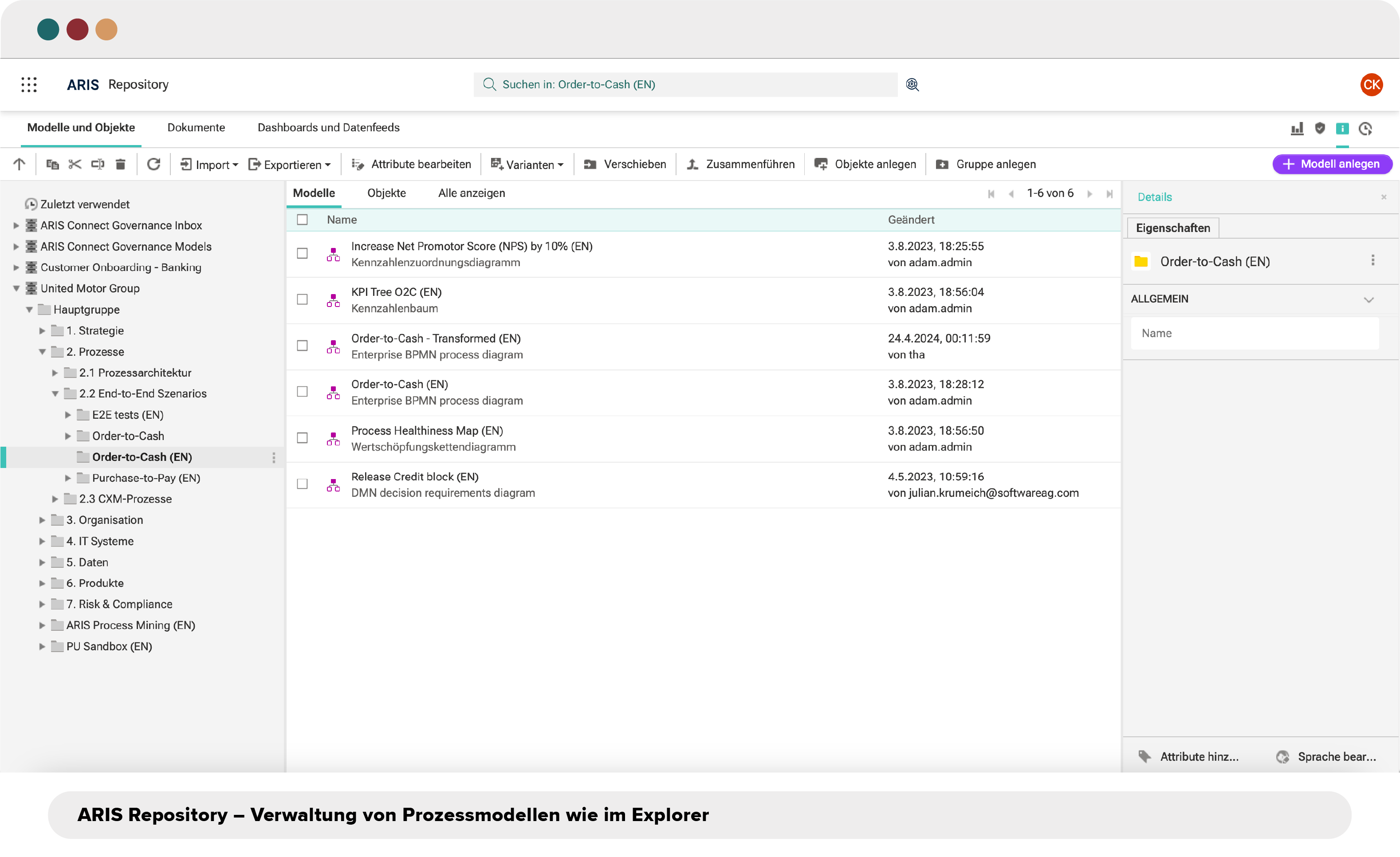Click the Attribute bearbeiten button

[x=411, y=164]
